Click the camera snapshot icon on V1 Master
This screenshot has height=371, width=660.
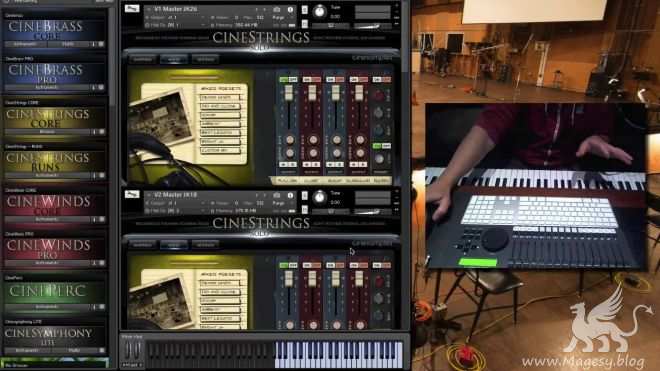point(277,9)
